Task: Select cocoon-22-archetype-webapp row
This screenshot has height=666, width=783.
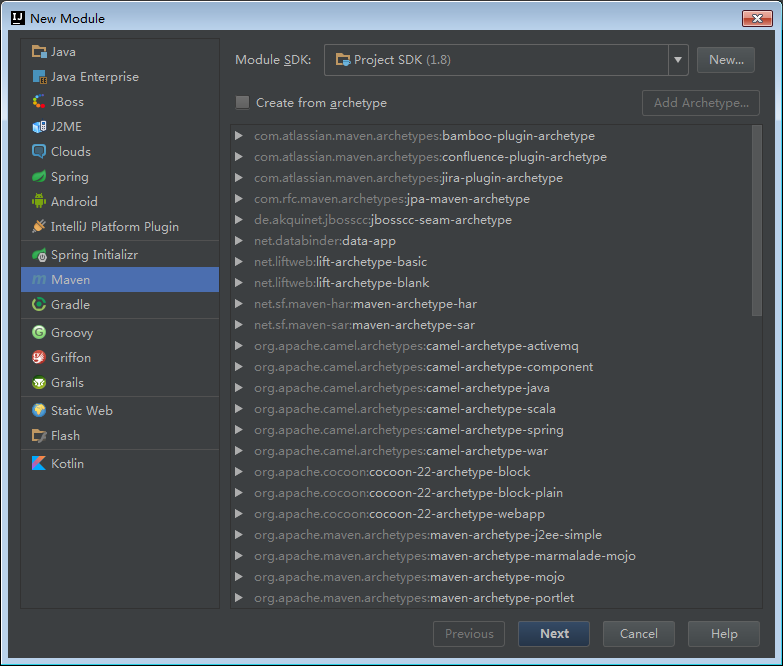Action: (491, 513)
